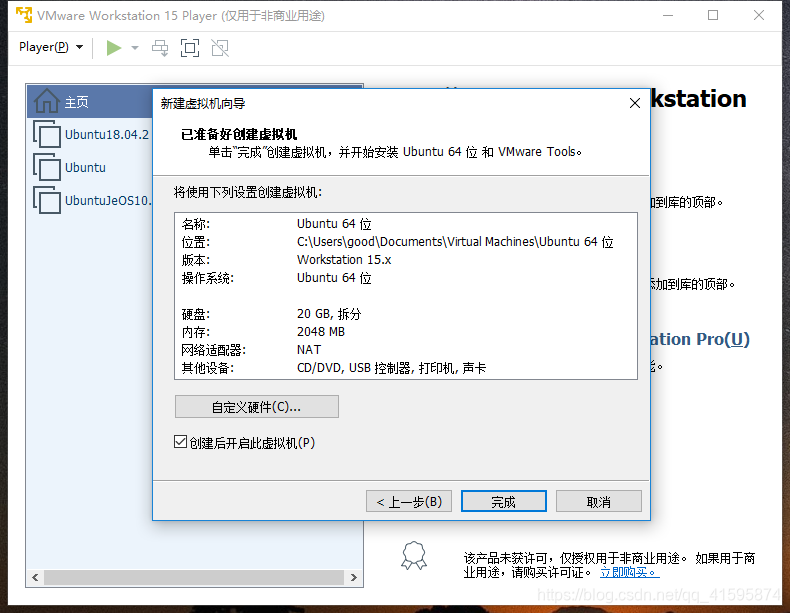This screenshot has width=790, height=613.
Task: Open the power options dropdown arrow
Action: pyautogui.click(x=135, y=48)
